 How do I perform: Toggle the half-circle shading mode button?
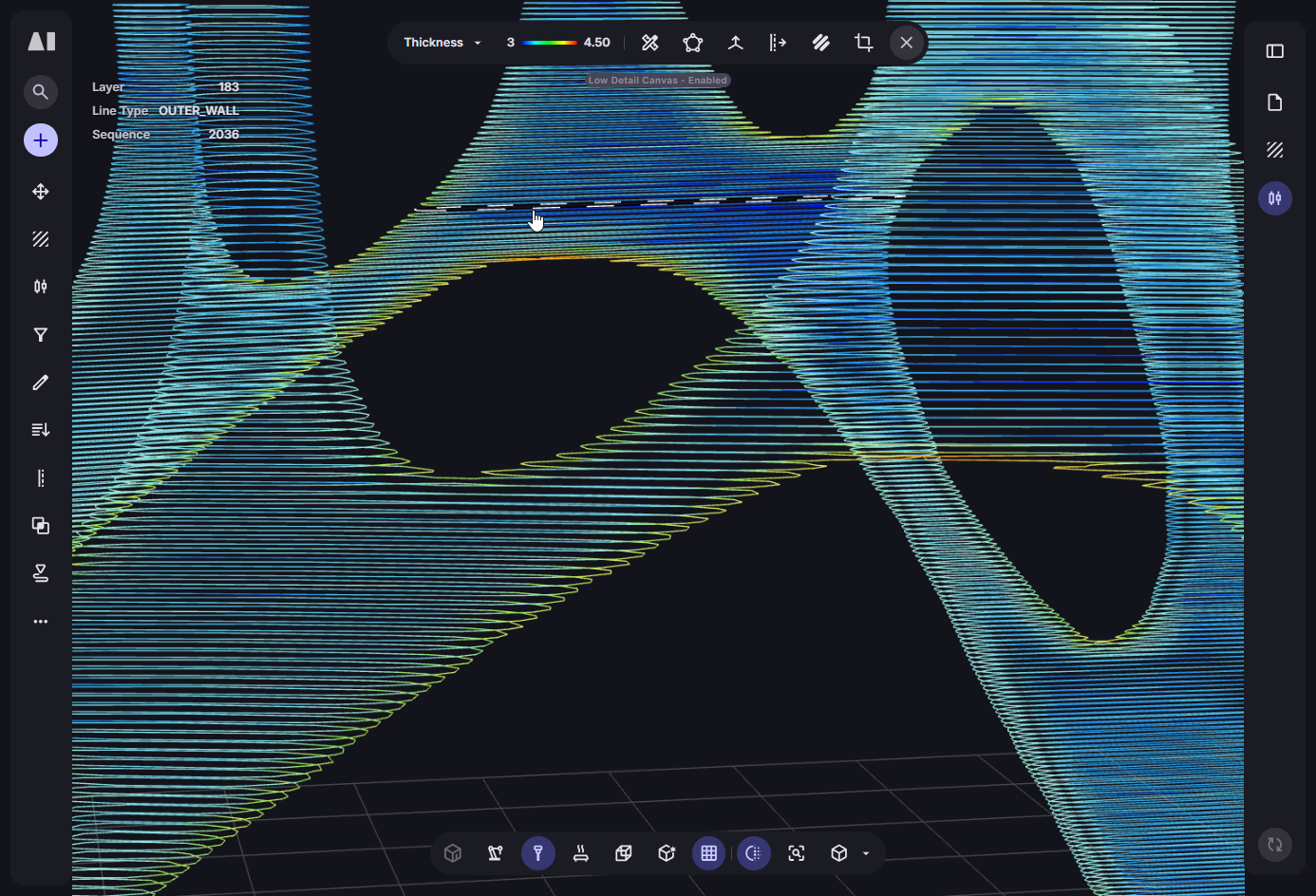[754, 853]
